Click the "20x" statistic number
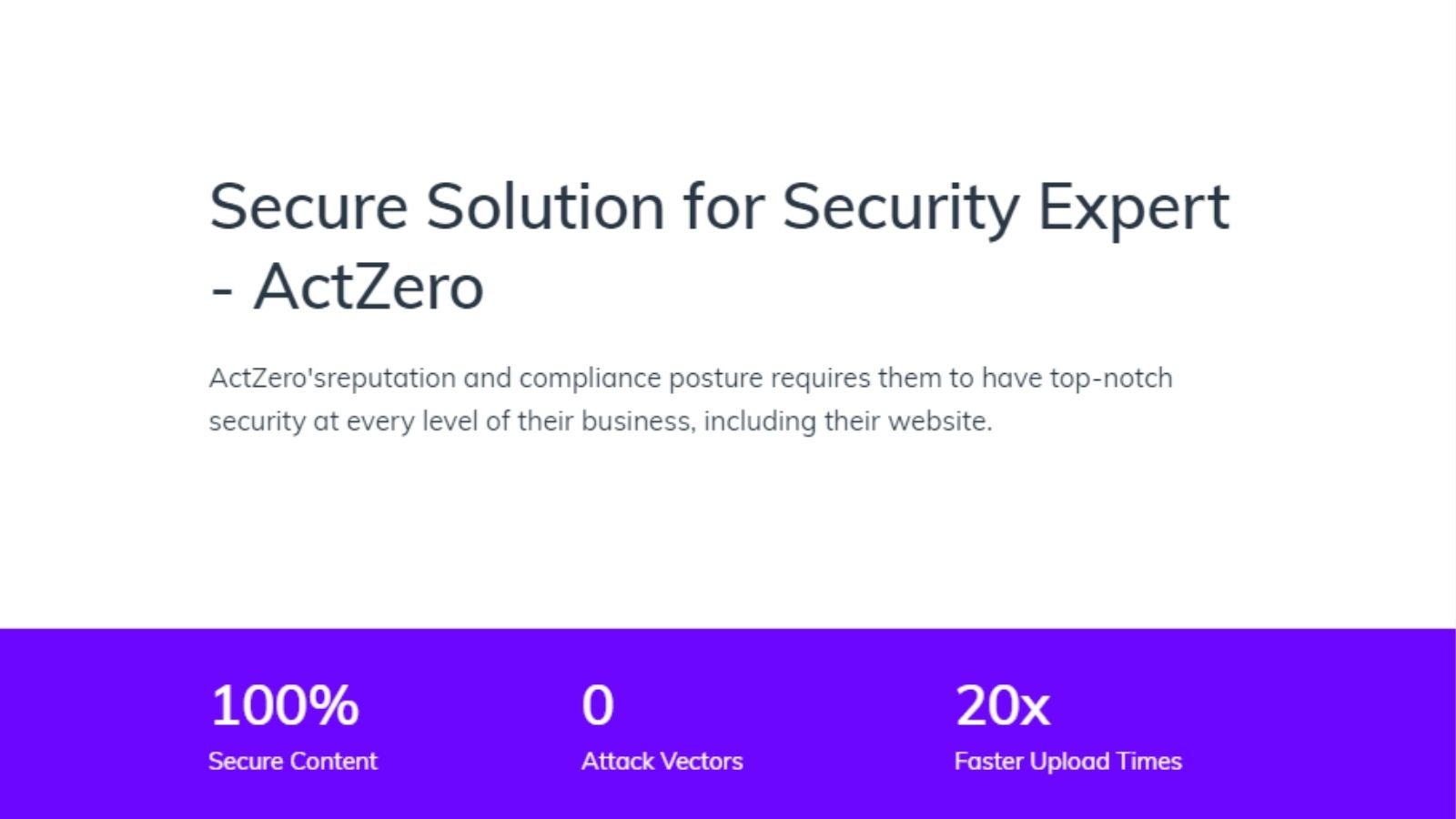Screen dimensions: 1456x819 (1003, 705)
